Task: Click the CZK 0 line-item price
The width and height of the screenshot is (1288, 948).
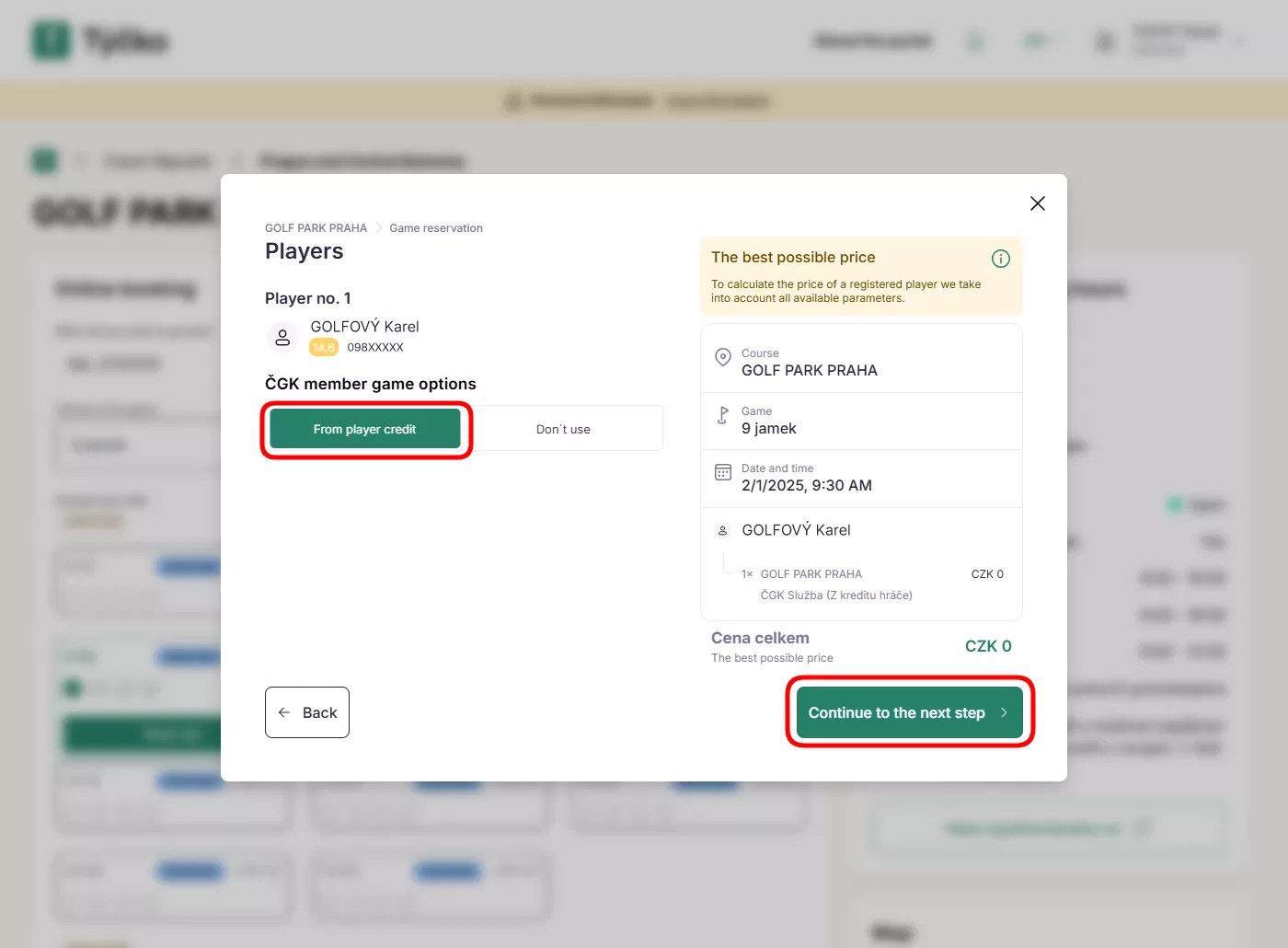Action: (987, 574)
